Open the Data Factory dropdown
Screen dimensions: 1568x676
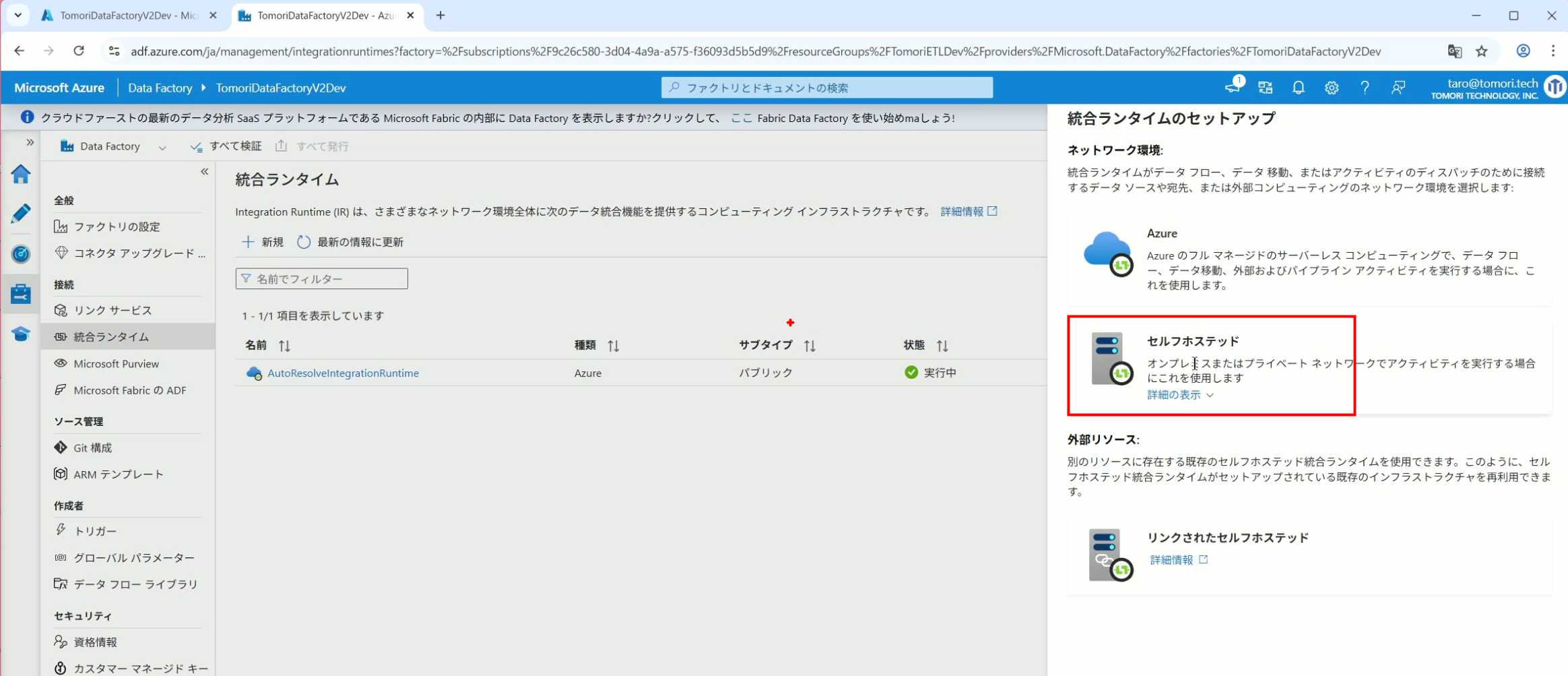coord(162,147)
